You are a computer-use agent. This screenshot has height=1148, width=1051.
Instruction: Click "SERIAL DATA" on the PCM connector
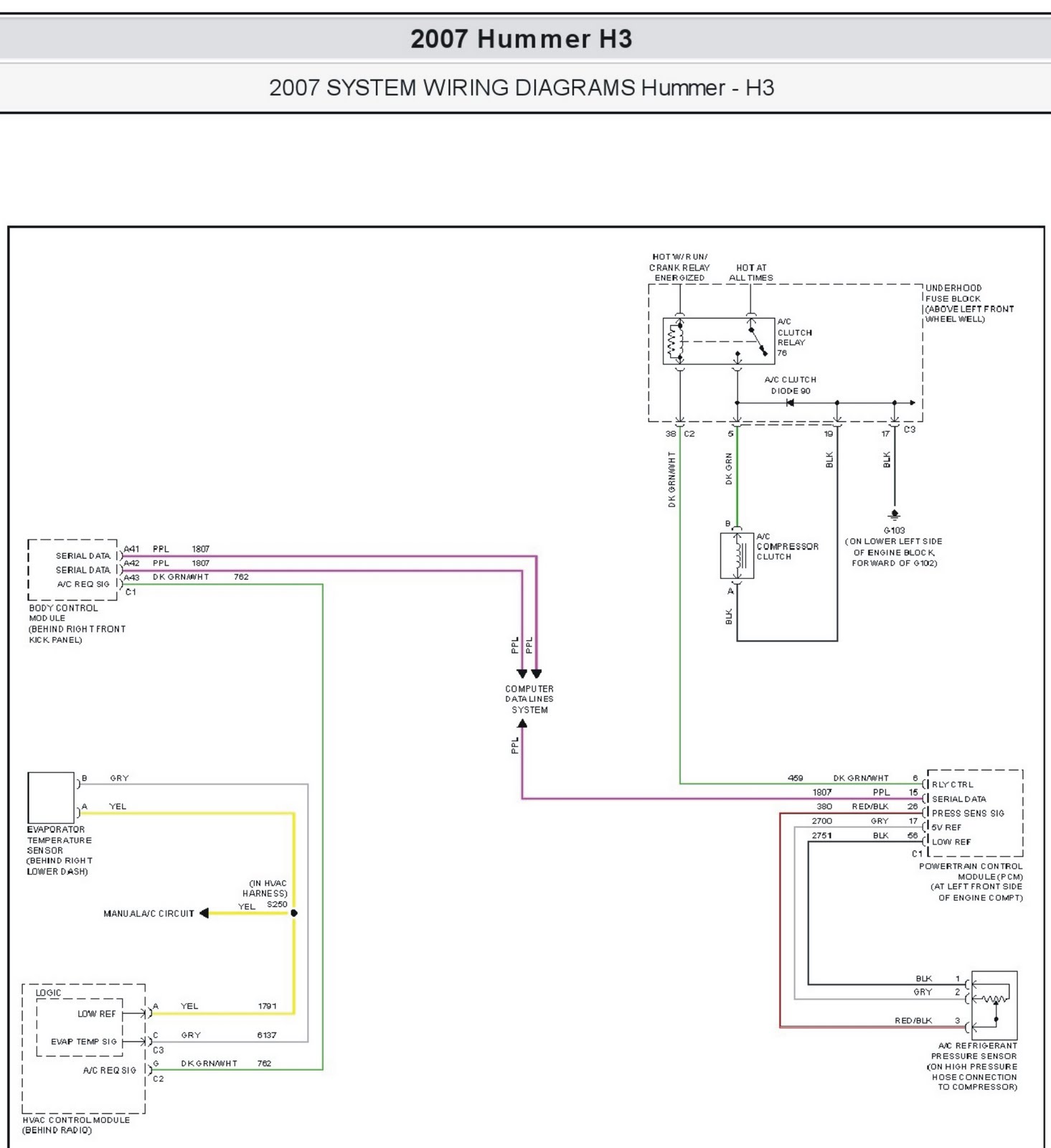coord(958,799)
